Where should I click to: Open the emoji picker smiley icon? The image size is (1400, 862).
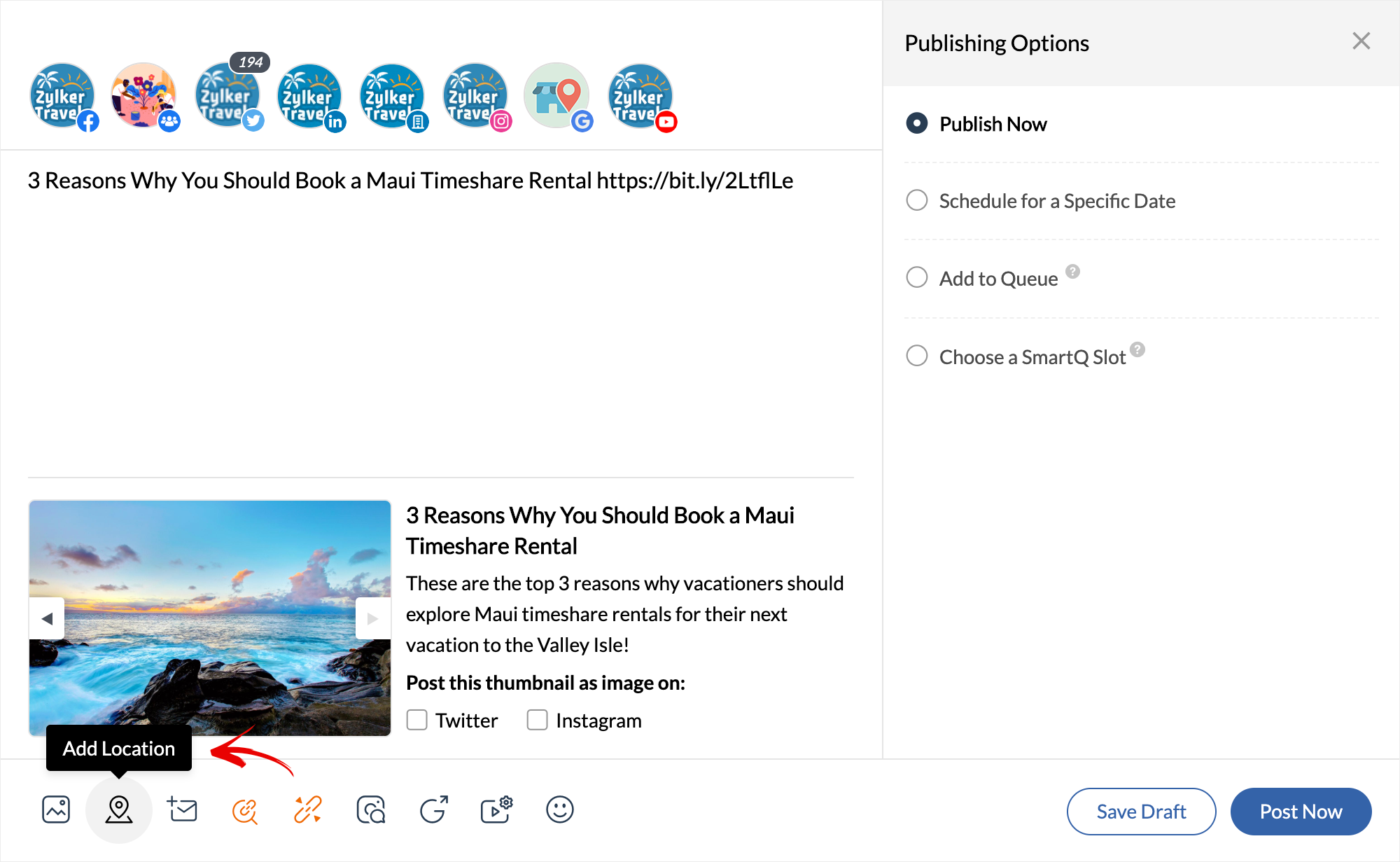(x=559, y=809)
